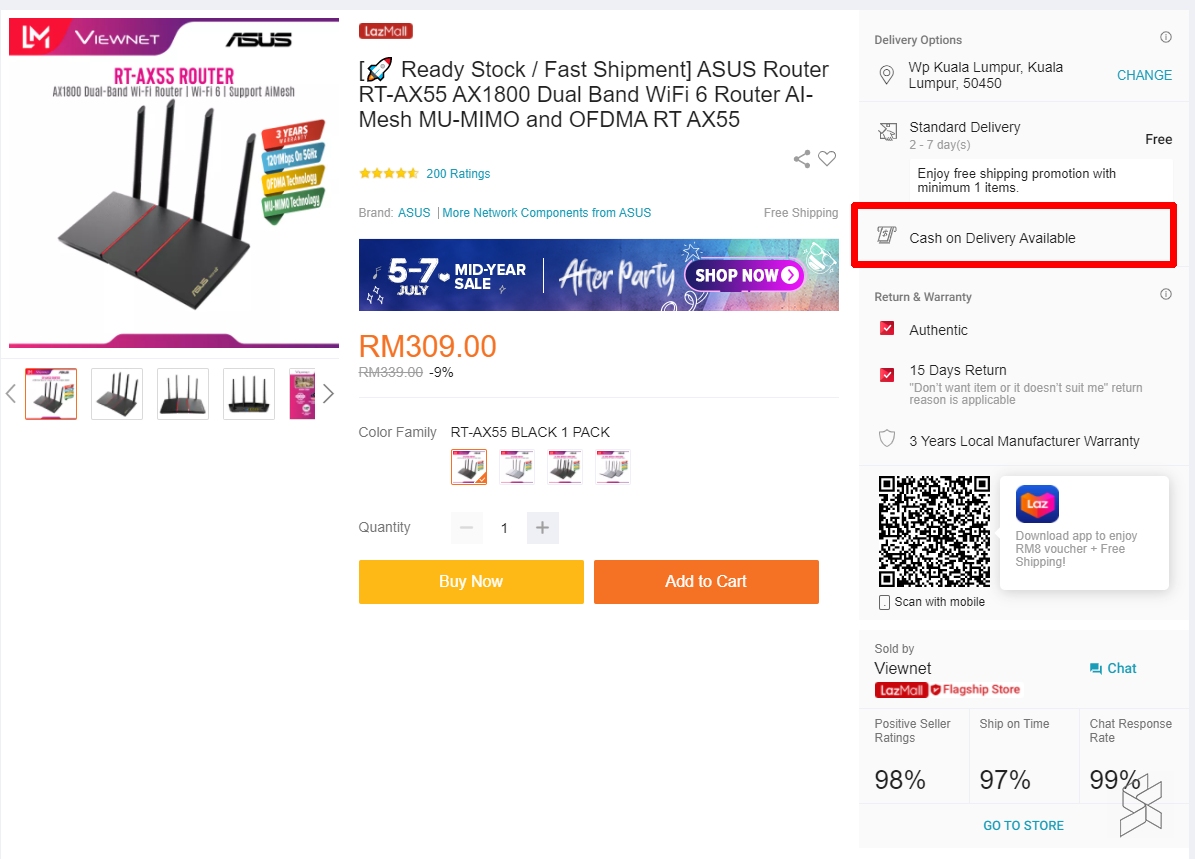Viewport: 1195px width, 859px height.
Task: Click the Standard Delivery truck icon
Action: click(886, 131)
